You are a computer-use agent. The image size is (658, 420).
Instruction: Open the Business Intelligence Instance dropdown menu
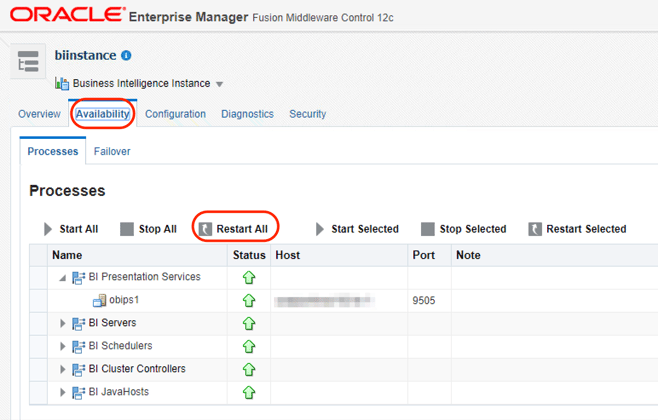[219, 84]
